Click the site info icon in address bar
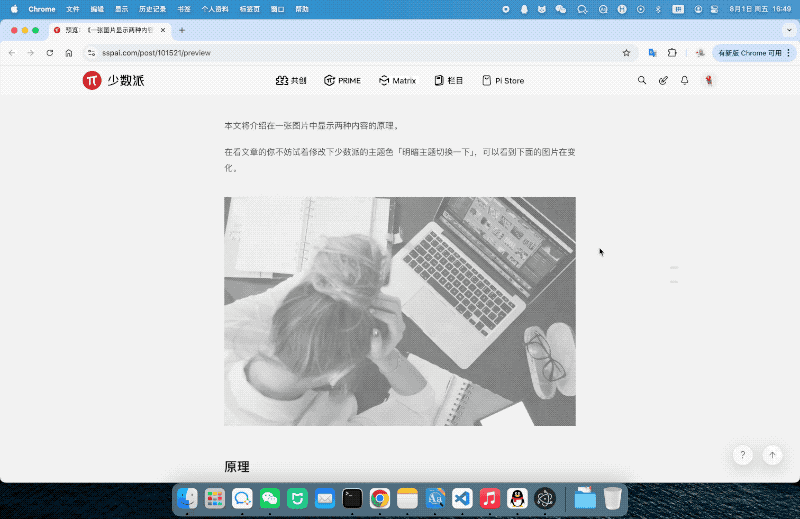Screen dimensions: 800x519 pyautogui.click(x=91, y=53)
